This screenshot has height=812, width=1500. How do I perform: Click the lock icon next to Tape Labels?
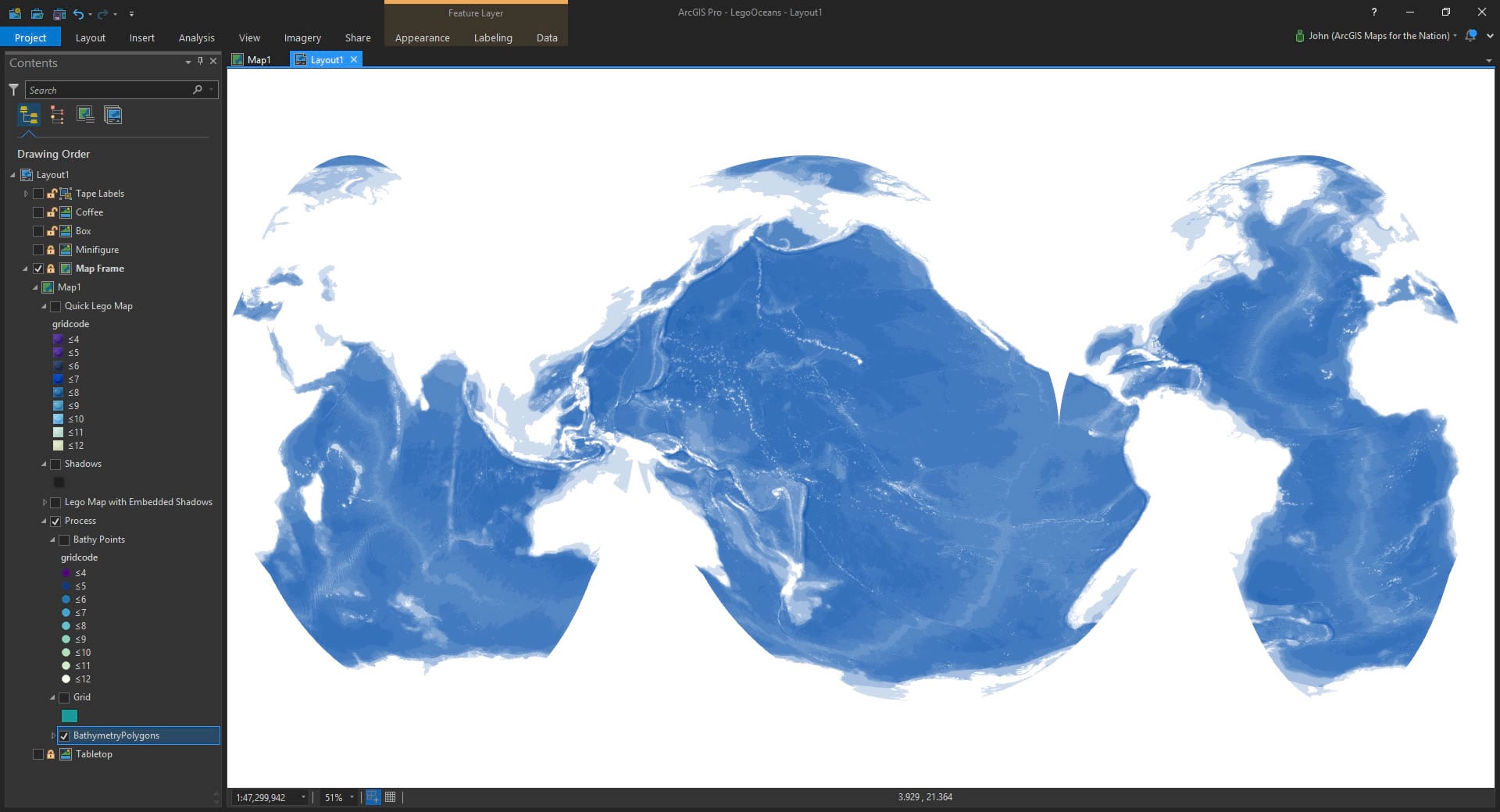[x=51, y=194]
